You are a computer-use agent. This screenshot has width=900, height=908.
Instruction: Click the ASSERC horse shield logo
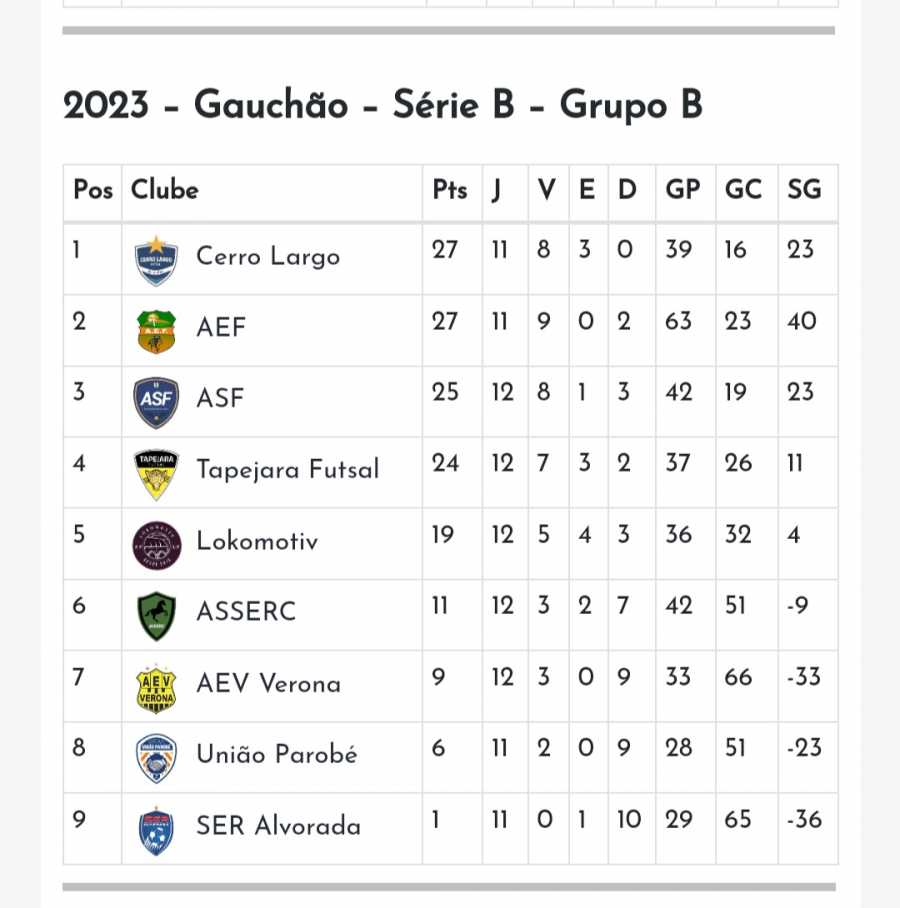[x=156, y=616]
